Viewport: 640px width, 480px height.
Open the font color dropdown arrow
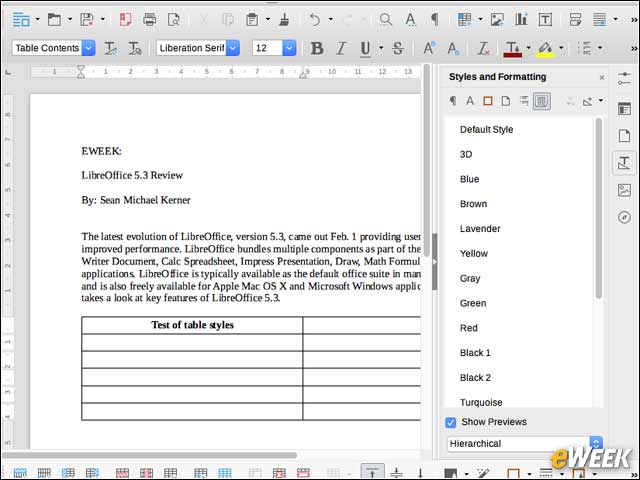click(529, 48)
